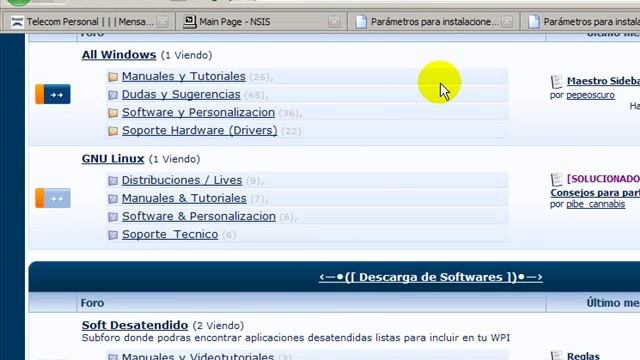This screenshot has width=640, height=360.
Task: Open the Maestro Sideba last post link
Action: 603,81
